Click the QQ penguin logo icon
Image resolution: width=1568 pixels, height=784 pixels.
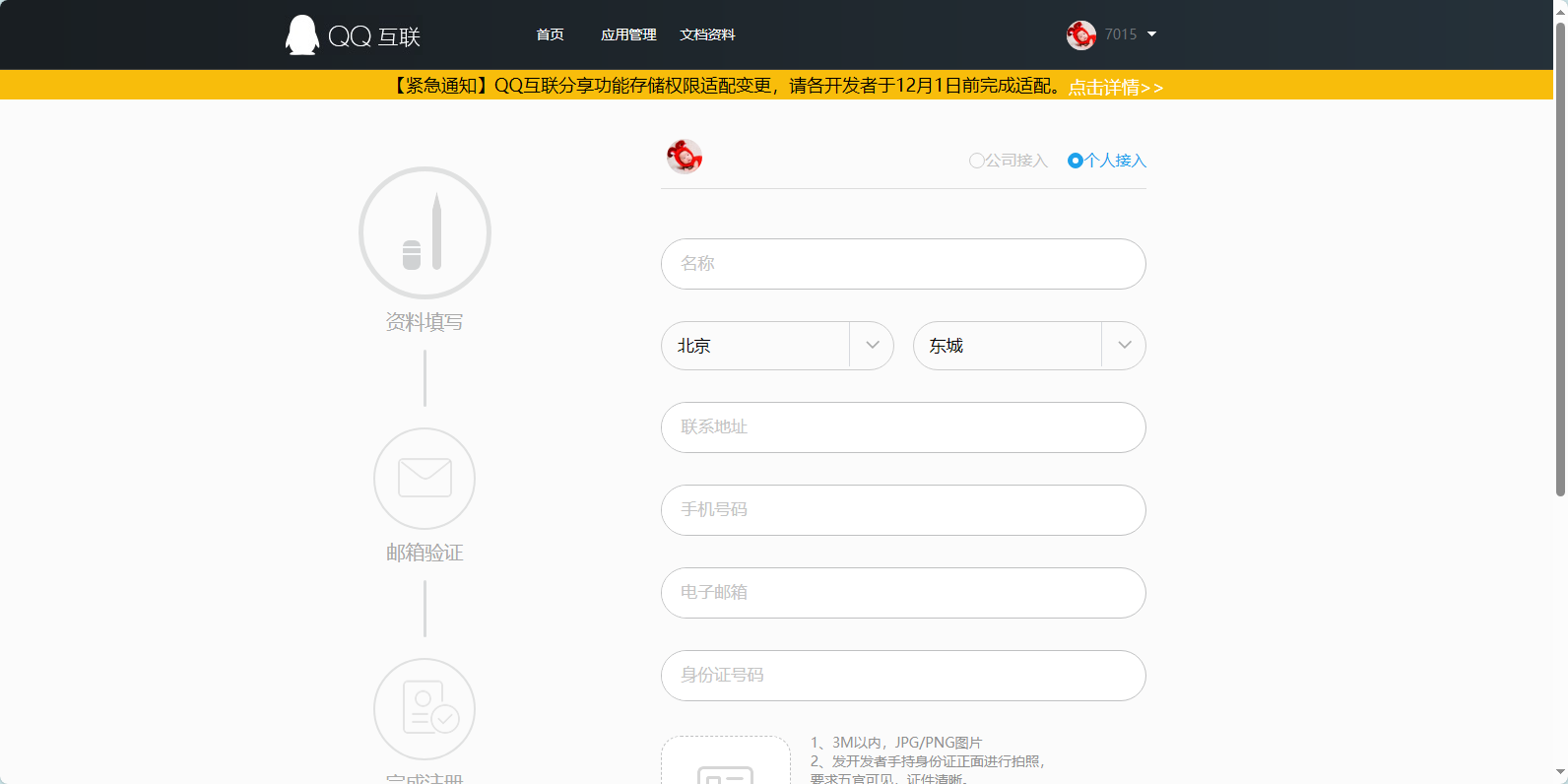pos(302,35)
